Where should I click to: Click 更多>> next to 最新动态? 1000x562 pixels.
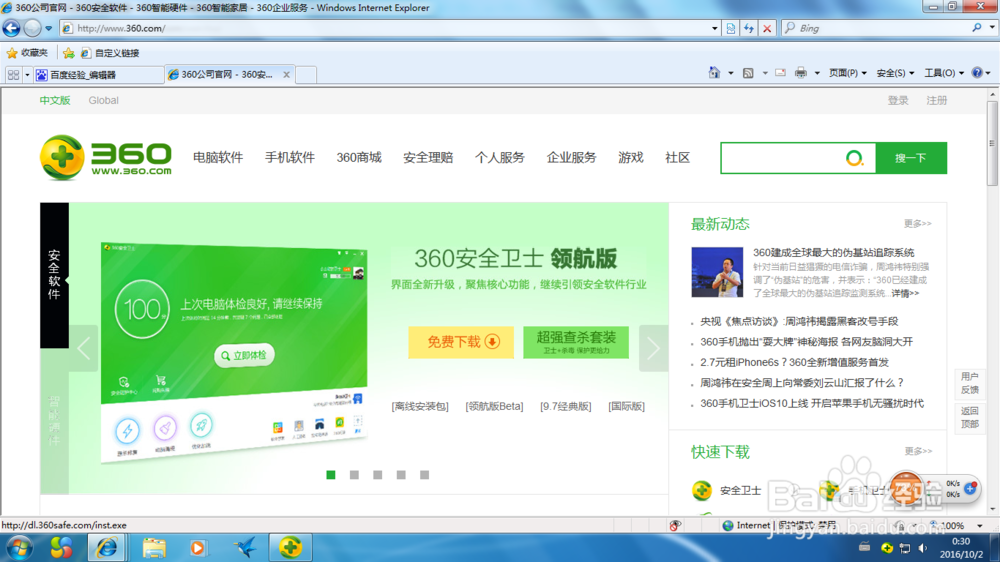pyautogui.click(x=918, y=223)
